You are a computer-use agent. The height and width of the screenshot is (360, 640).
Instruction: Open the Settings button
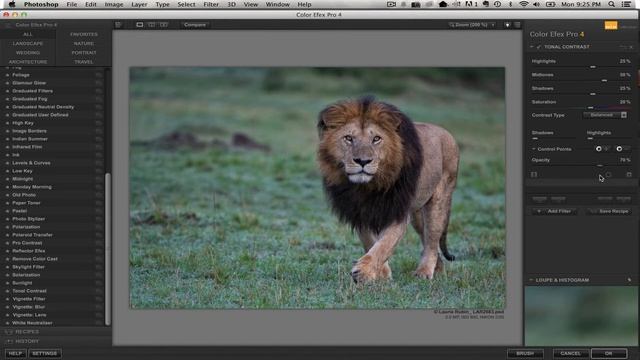coord(45,353)
